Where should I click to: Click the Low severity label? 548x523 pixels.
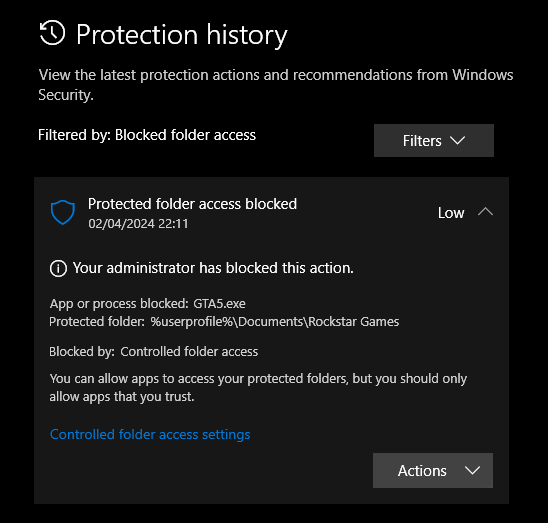coord(451,213)
